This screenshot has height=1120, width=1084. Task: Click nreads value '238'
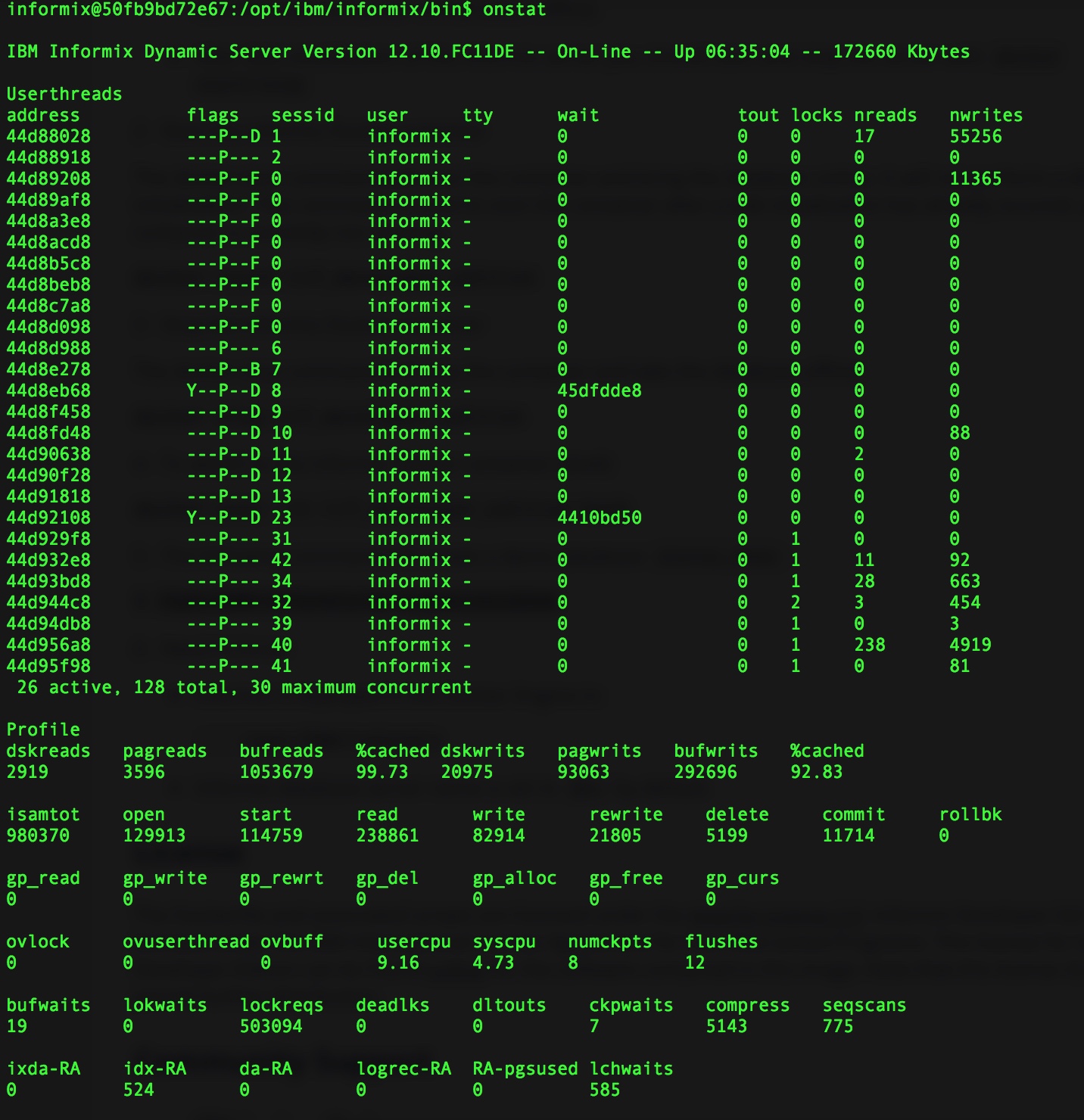(x=870, y=645)
